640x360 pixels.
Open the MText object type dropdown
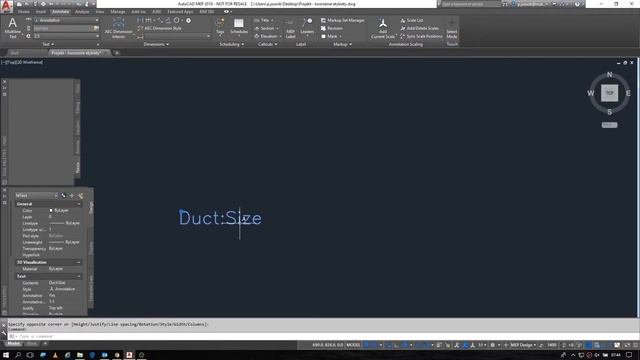point(36,196)
